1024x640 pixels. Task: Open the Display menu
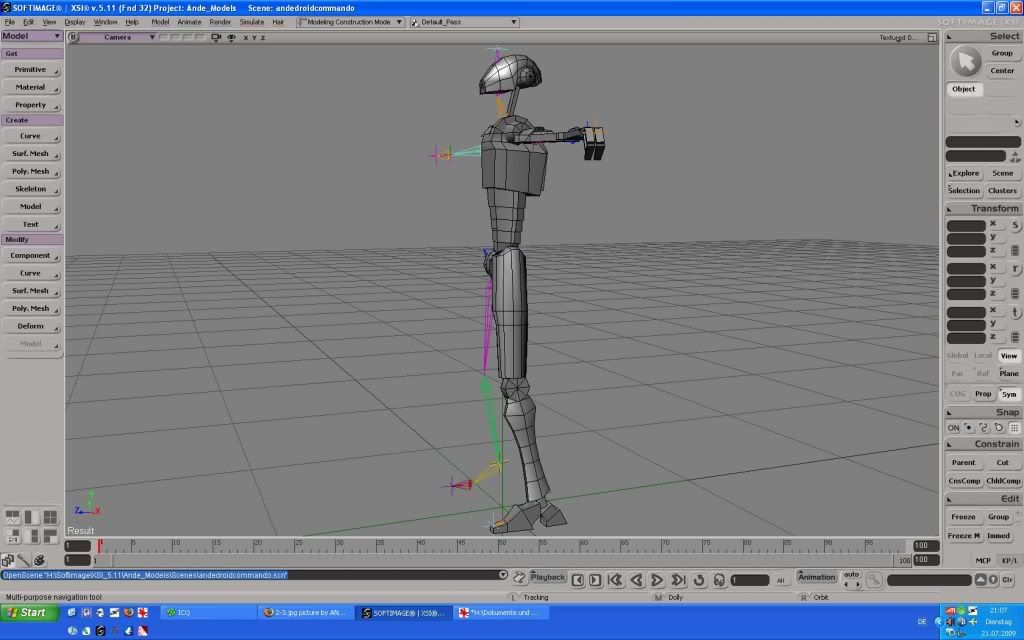click(x=74, y=22)
